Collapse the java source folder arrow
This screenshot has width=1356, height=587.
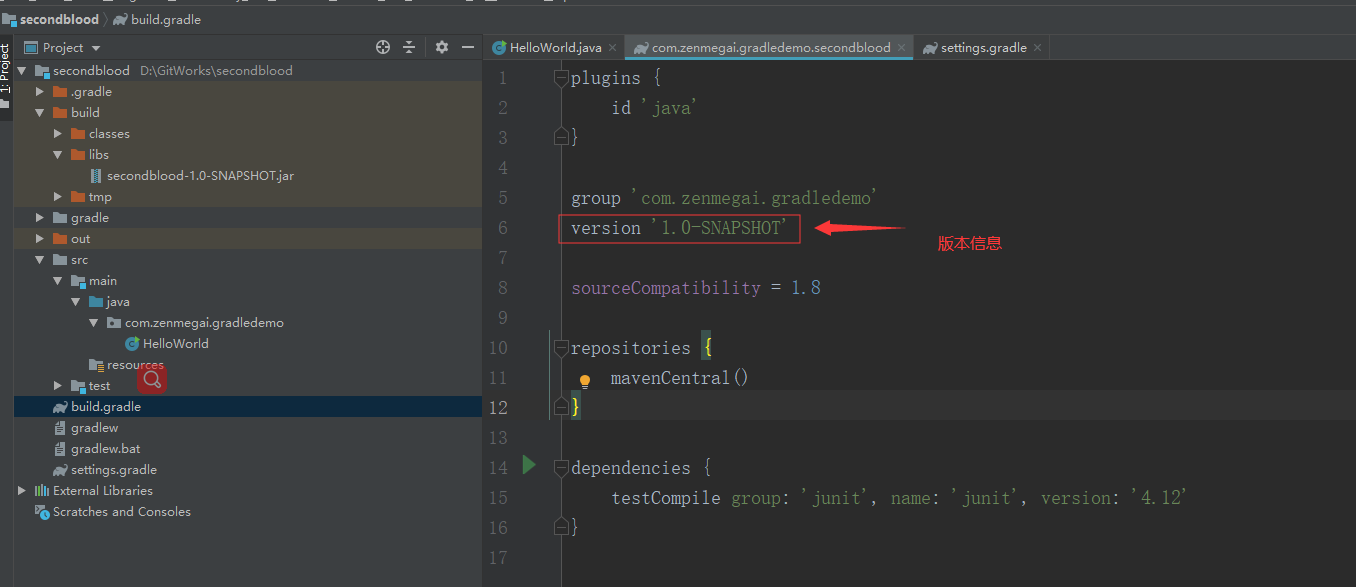tap(76, 302)
